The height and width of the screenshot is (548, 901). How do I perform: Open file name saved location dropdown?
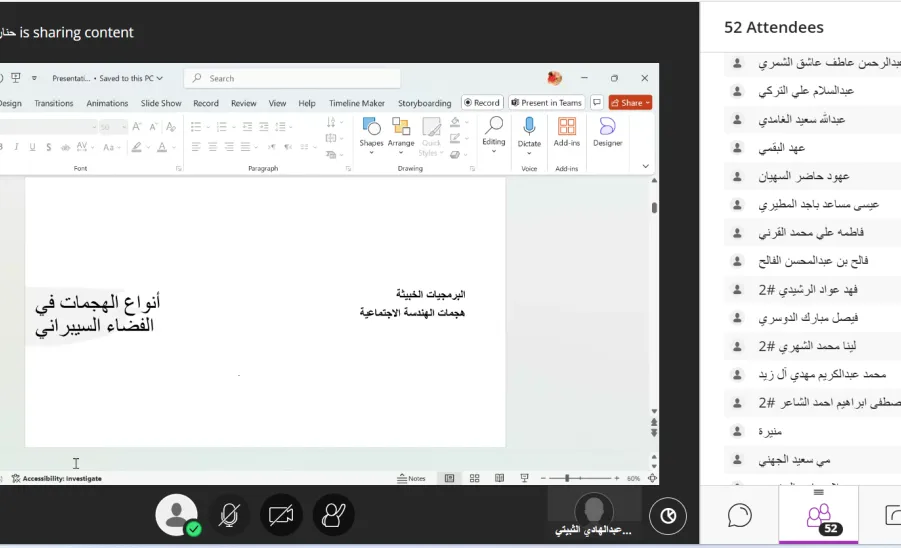(x=160, y=78)
